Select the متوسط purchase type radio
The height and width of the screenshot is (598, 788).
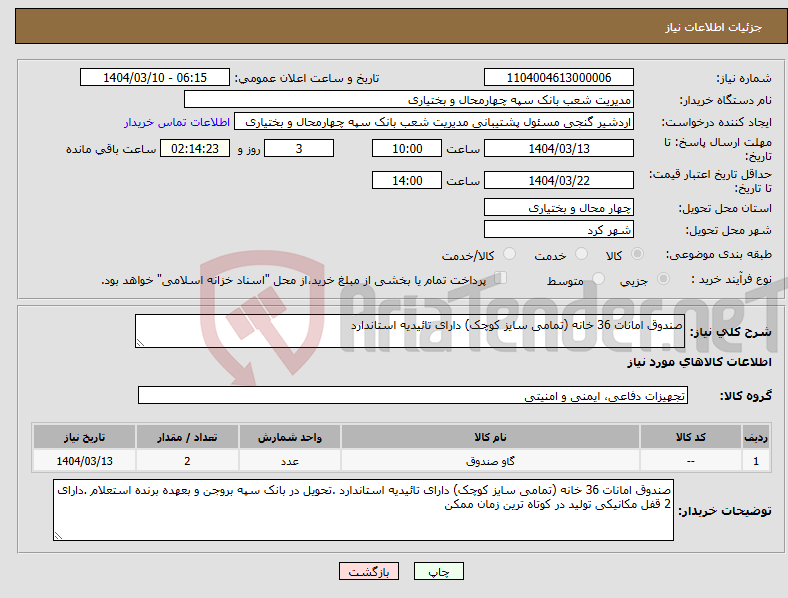(x=598, y=279)
